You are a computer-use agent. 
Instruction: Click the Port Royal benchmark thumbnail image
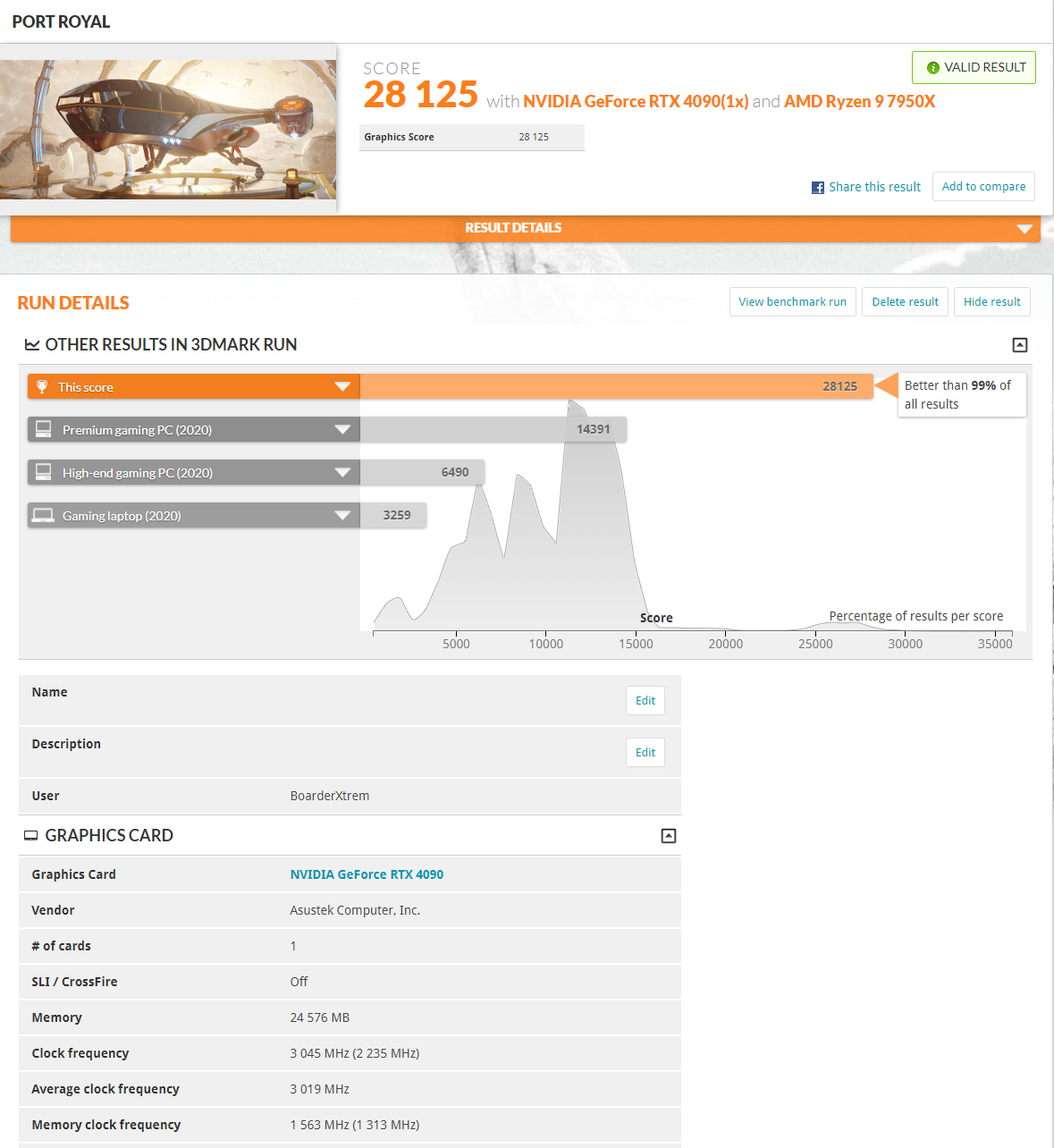tap(168, 129)
